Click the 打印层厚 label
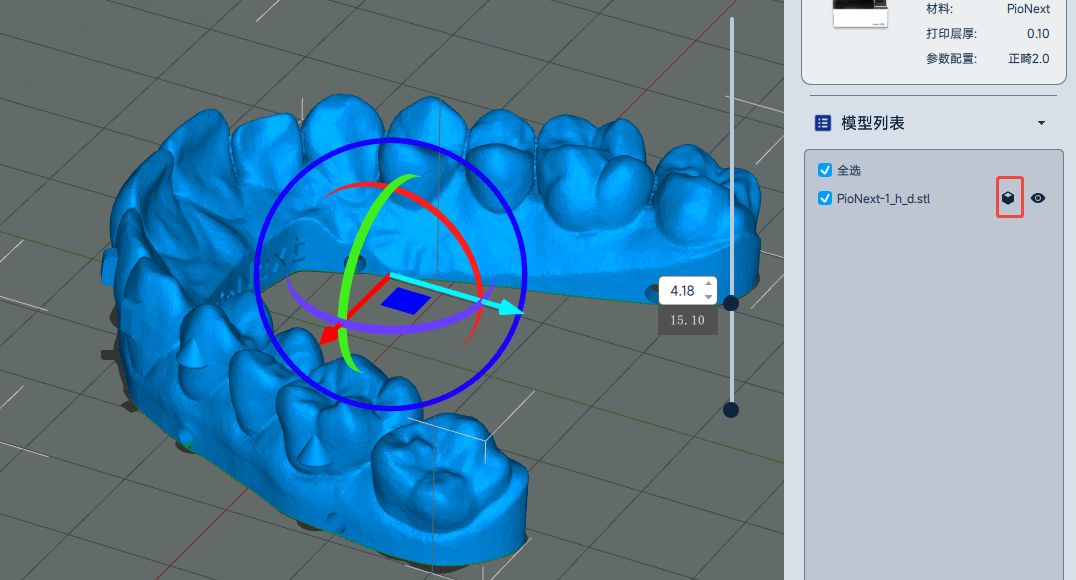The image size is (1076, 580). [951, 34]
